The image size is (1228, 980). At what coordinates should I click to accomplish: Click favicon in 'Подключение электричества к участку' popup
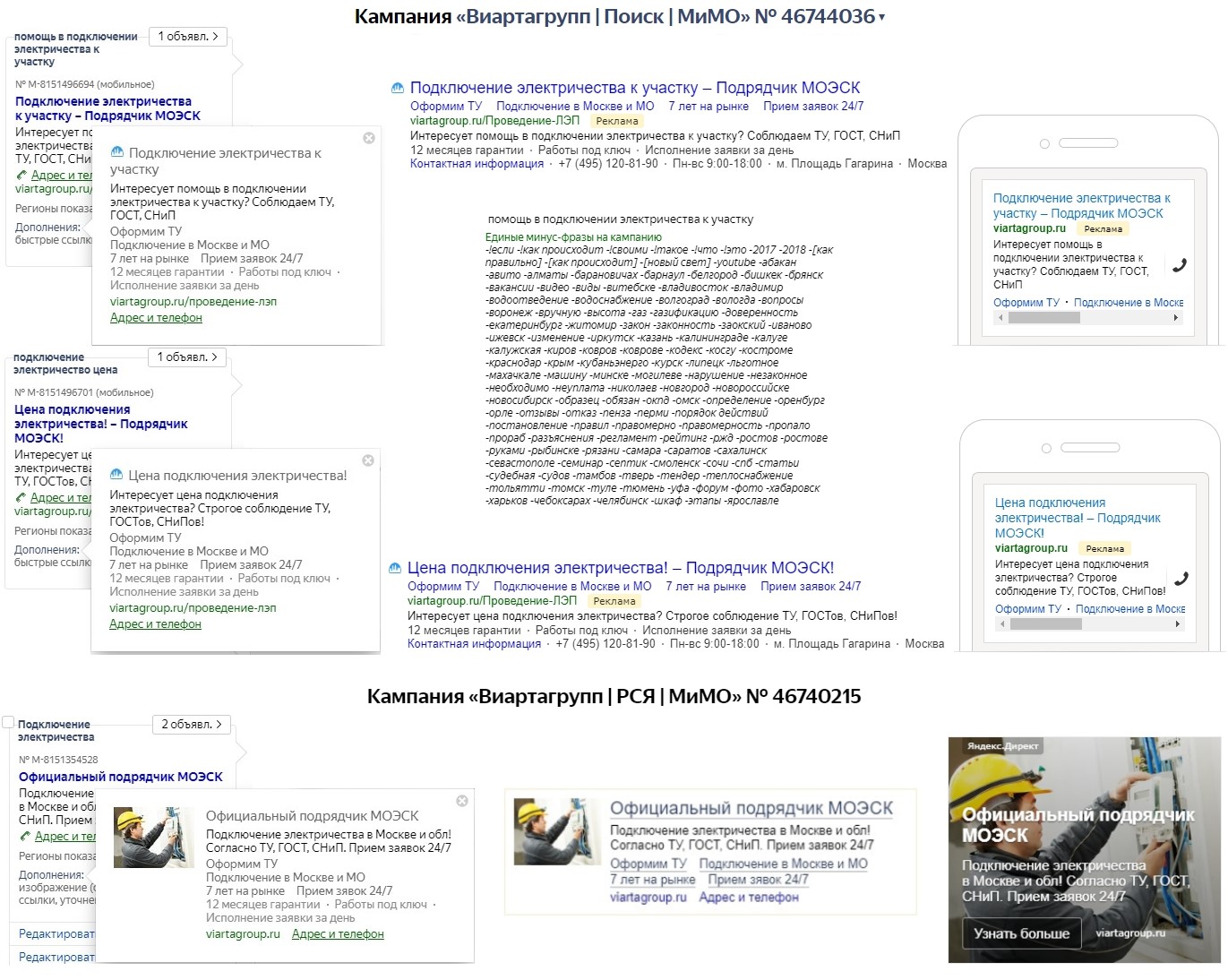coord(117,153)
